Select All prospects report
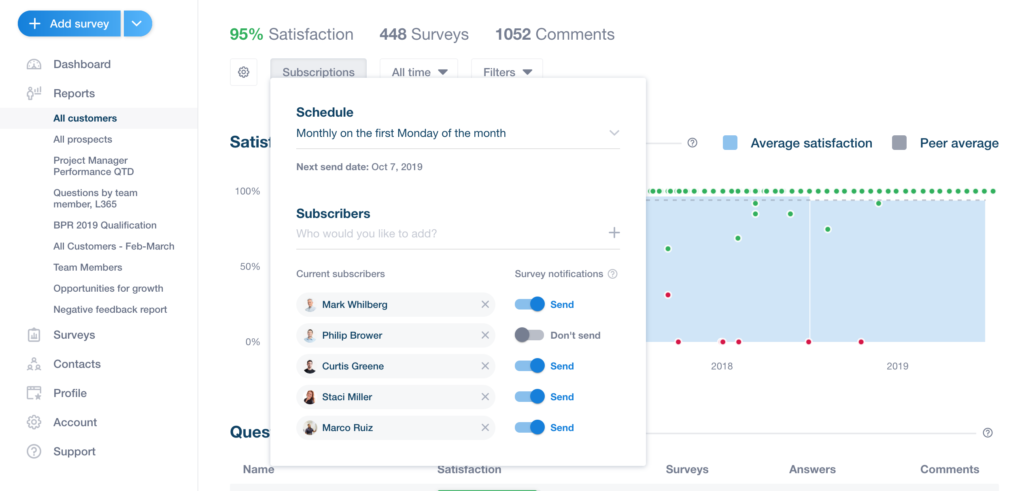 tap(82, 139)
